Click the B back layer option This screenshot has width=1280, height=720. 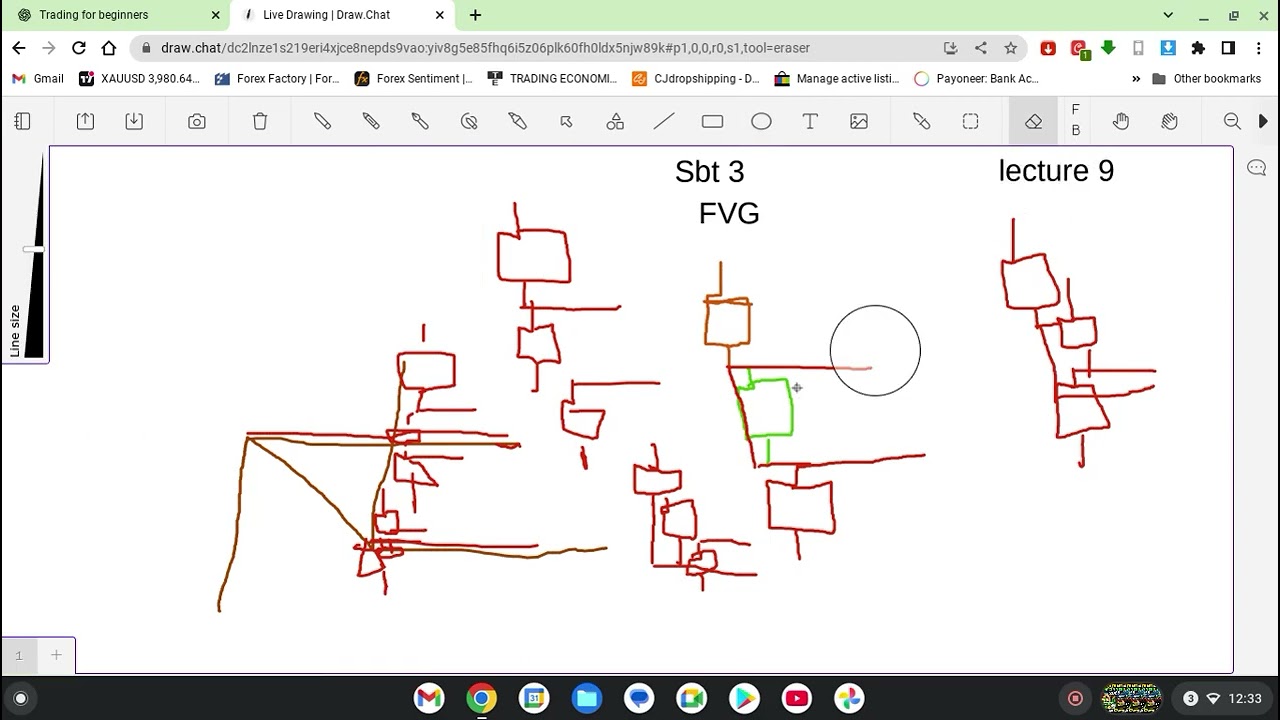point(1076,131)
